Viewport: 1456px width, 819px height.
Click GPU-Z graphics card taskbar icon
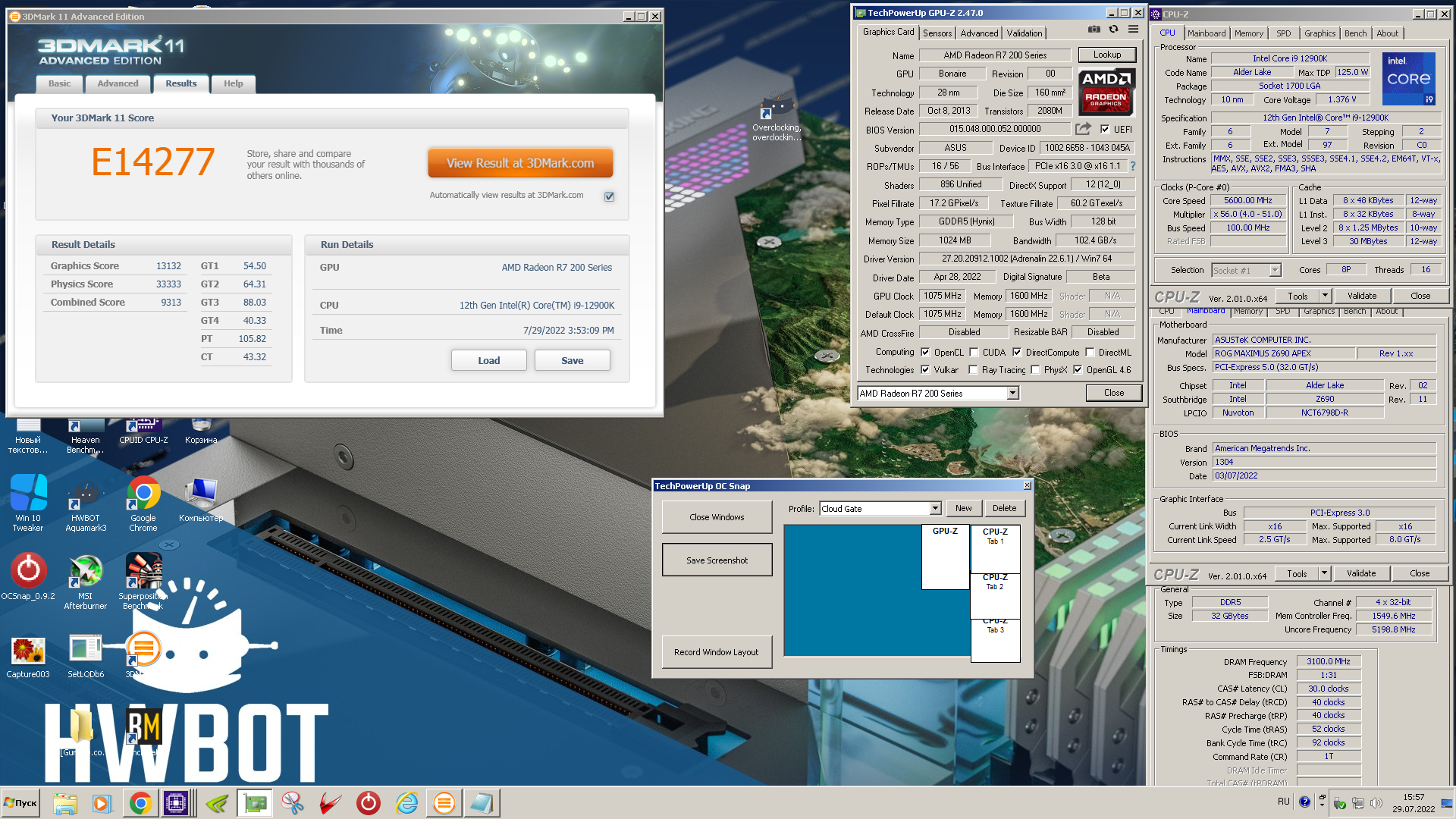tap(255, 803)
